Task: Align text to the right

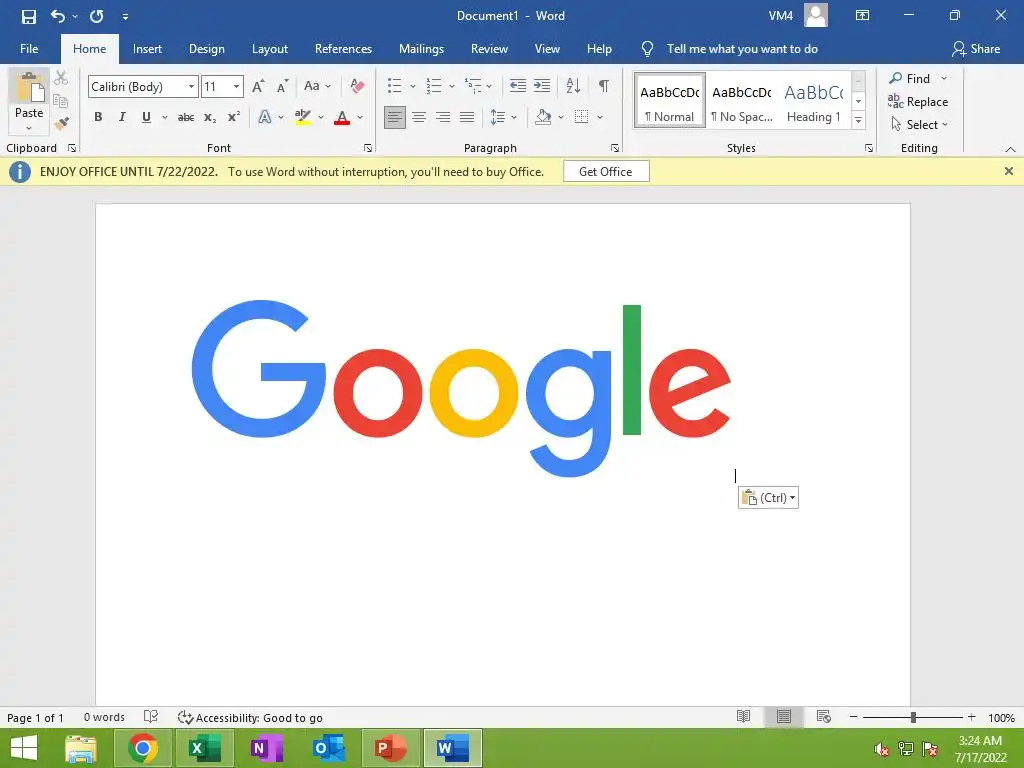Action: (x=443, y=118)
